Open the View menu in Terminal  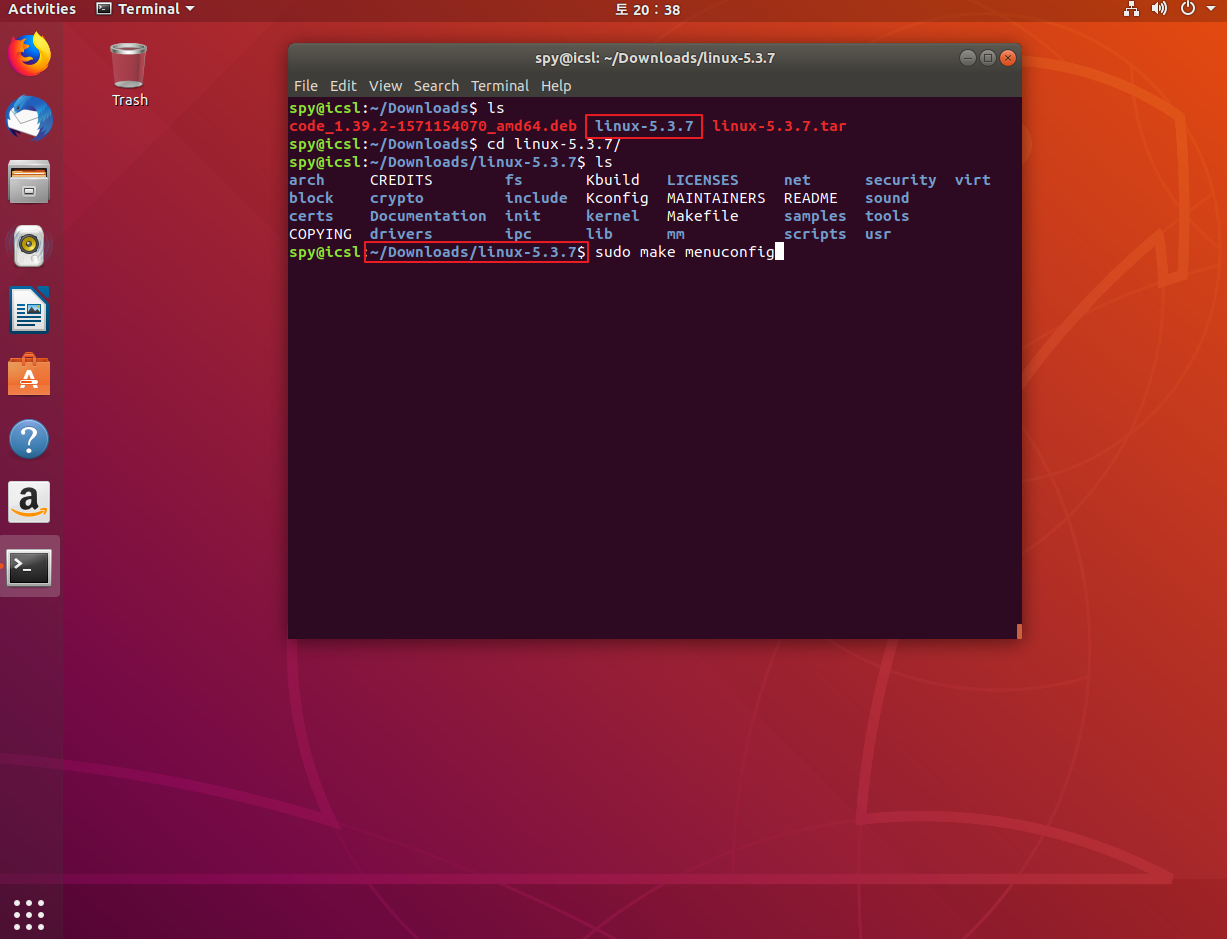click(x=385, y=86)
